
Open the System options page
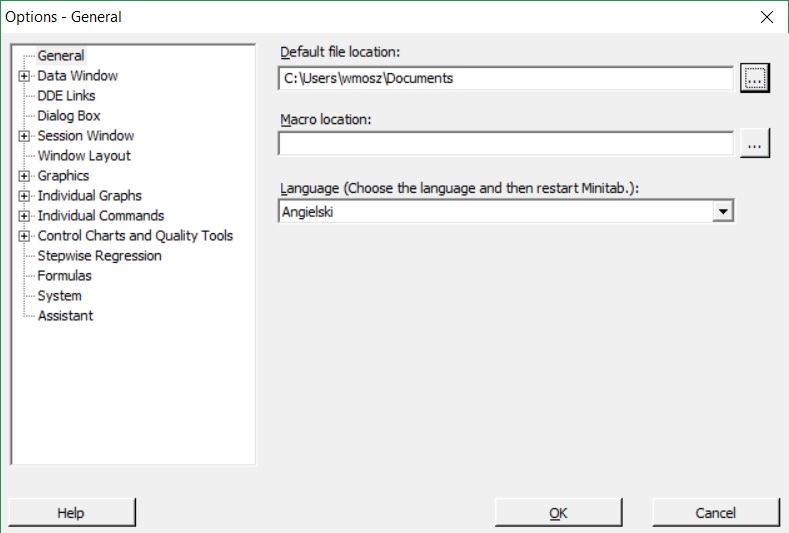pyautogui.click(x=59, y=296)
